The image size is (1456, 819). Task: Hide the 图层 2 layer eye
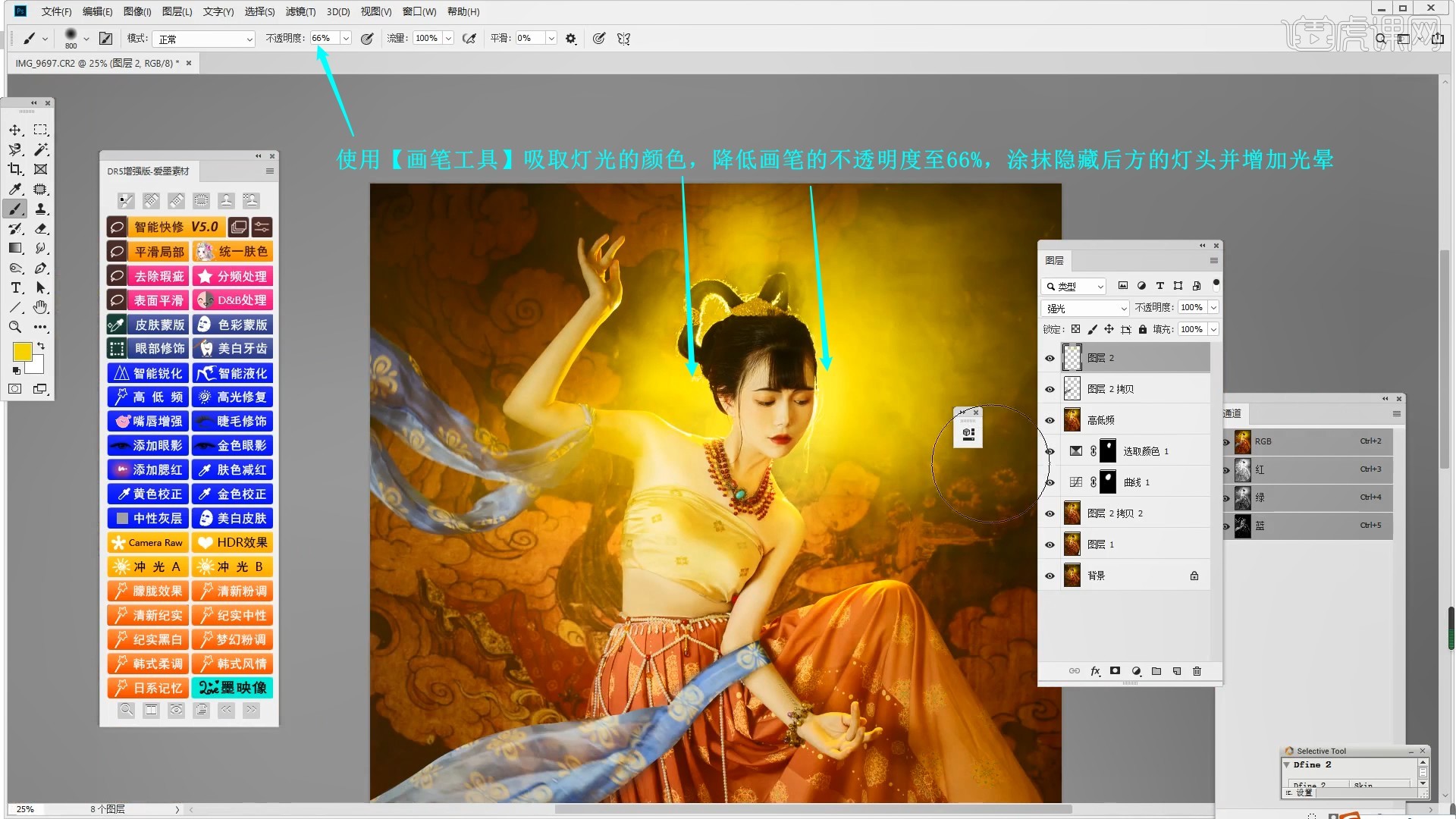(x=1050, y=358)
